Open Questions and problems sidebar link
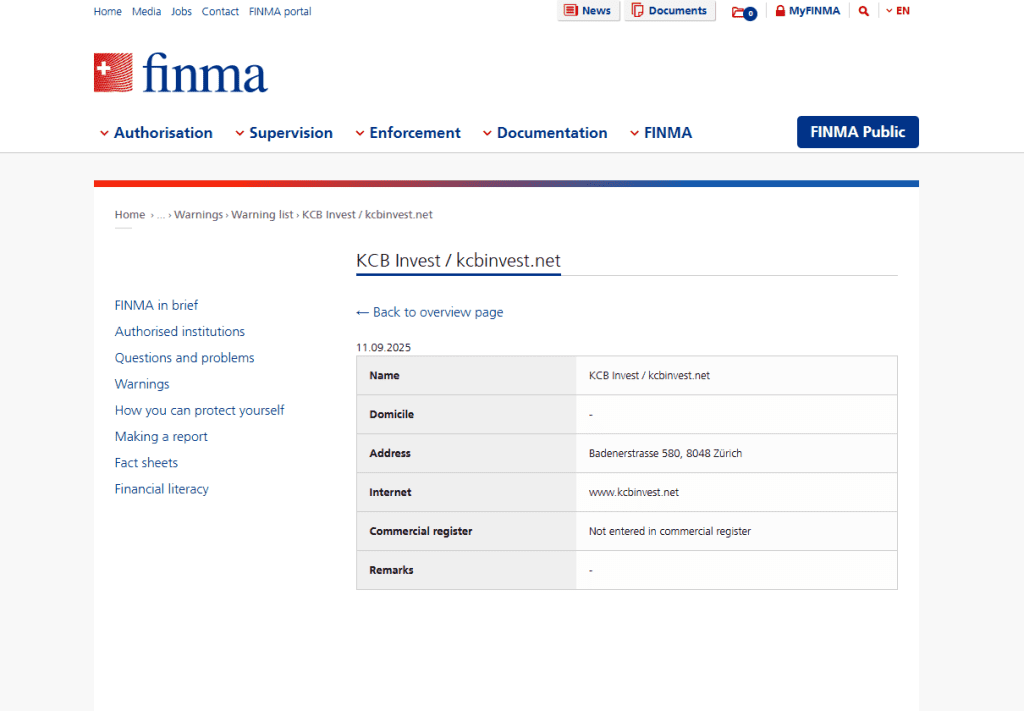The image size is (1024, 711). [184, 358]
